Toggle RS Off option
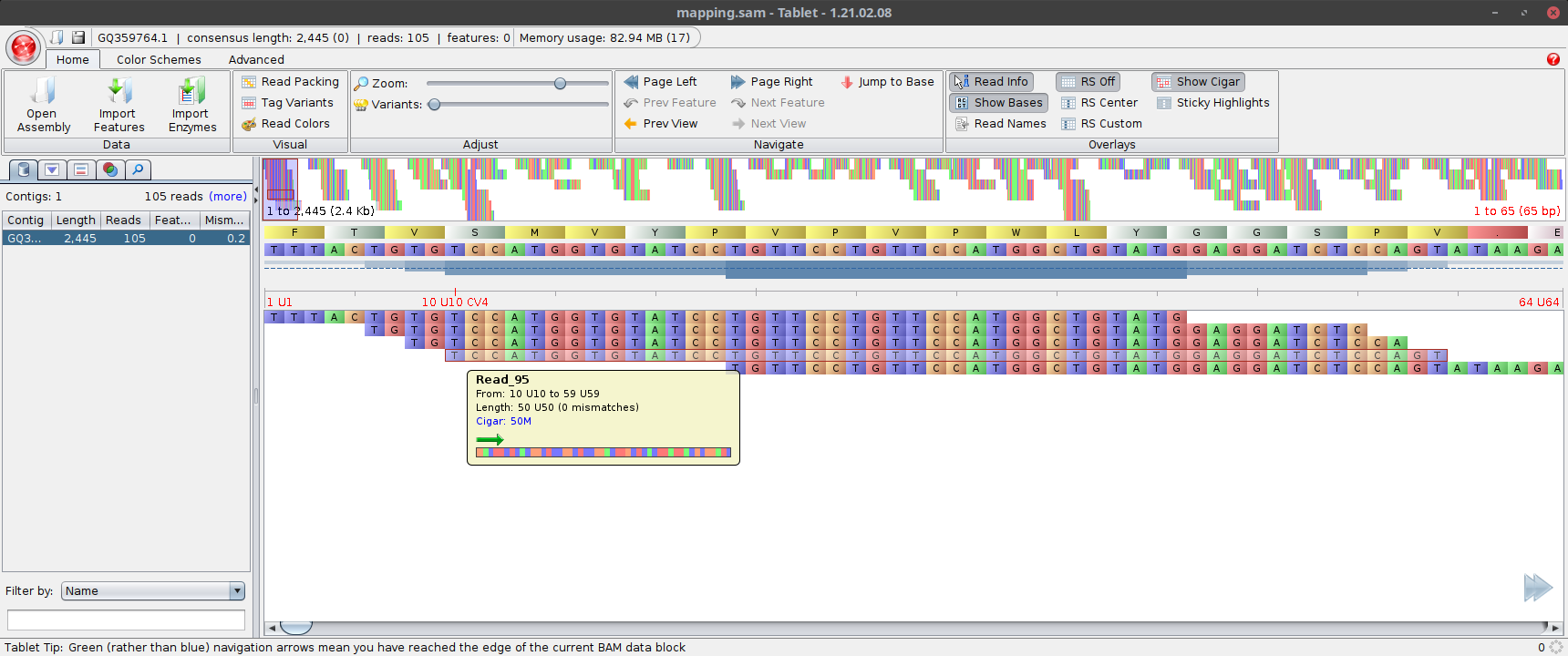Screen dimensions: 1568x656 click(x=1088, y=81)
